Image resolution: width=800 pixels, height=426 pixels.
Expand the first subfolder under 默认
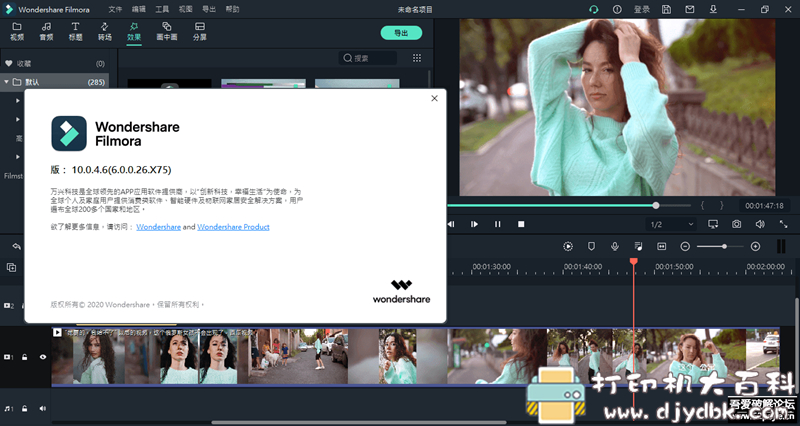[18, 101]
